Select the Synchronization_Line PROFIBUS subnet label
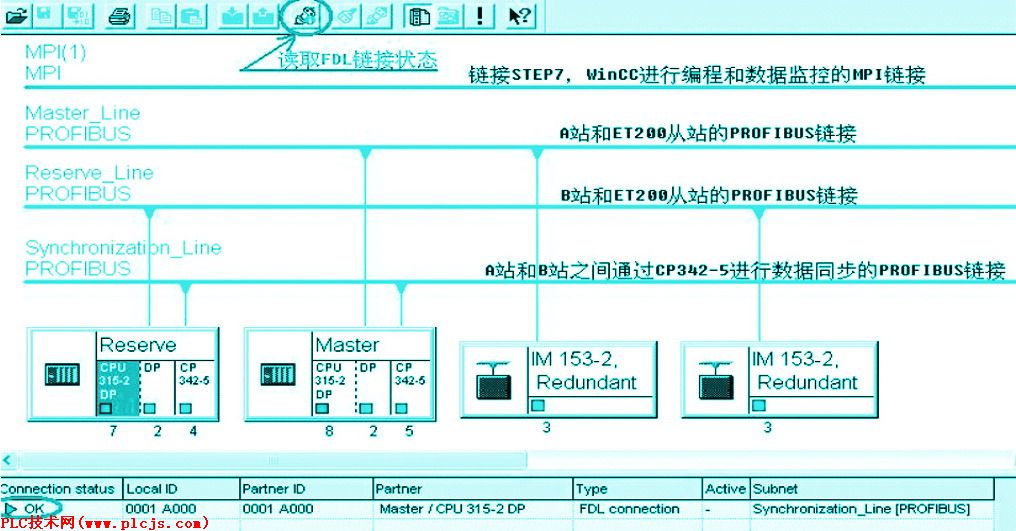 (x=123, y=257)
